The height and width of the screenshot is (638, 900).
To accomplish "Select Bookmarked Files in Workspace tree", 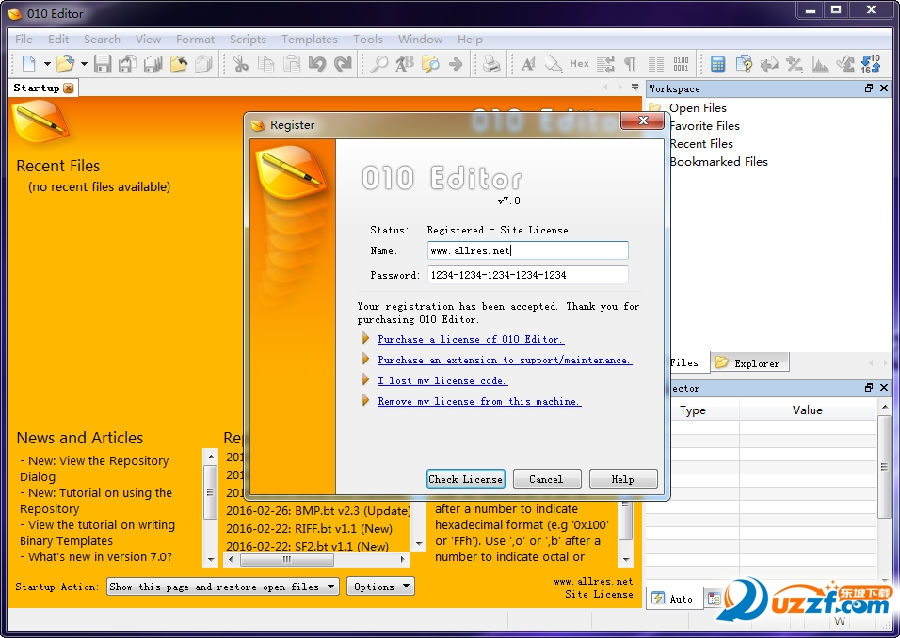I will (x=718, y=162).
